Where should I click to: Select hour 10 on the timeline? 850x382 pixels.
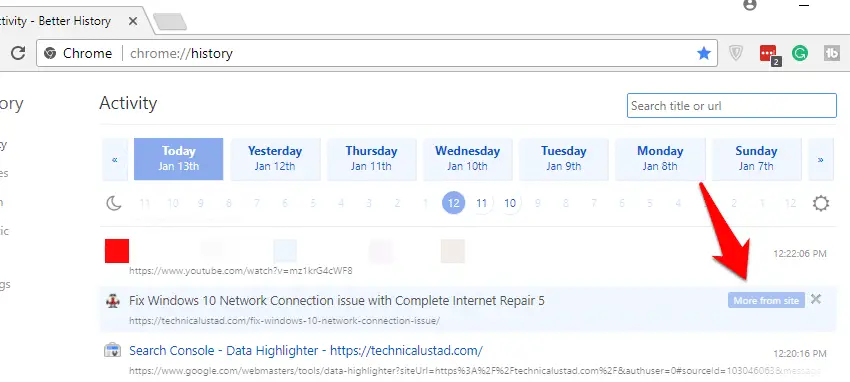510,204
